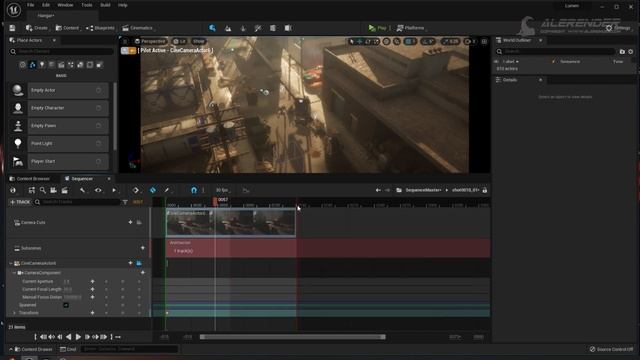Click the viewport maximize layout icon

pyautogui.click(x=484, y=41)
